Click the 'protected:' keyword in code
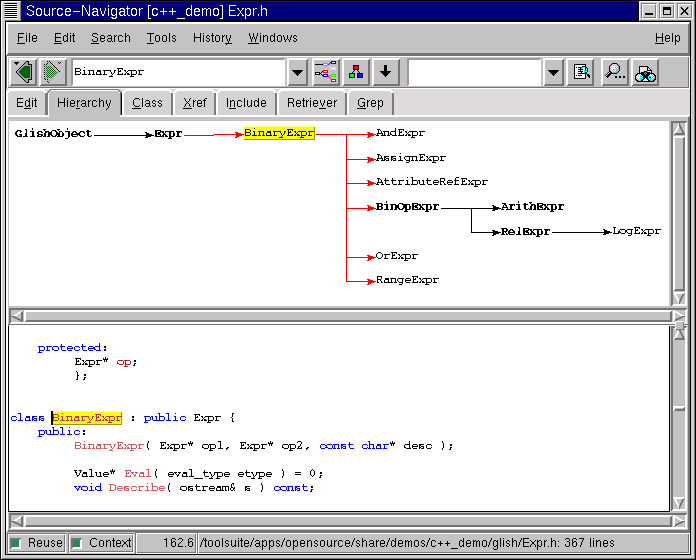 [x=72, y=347]
